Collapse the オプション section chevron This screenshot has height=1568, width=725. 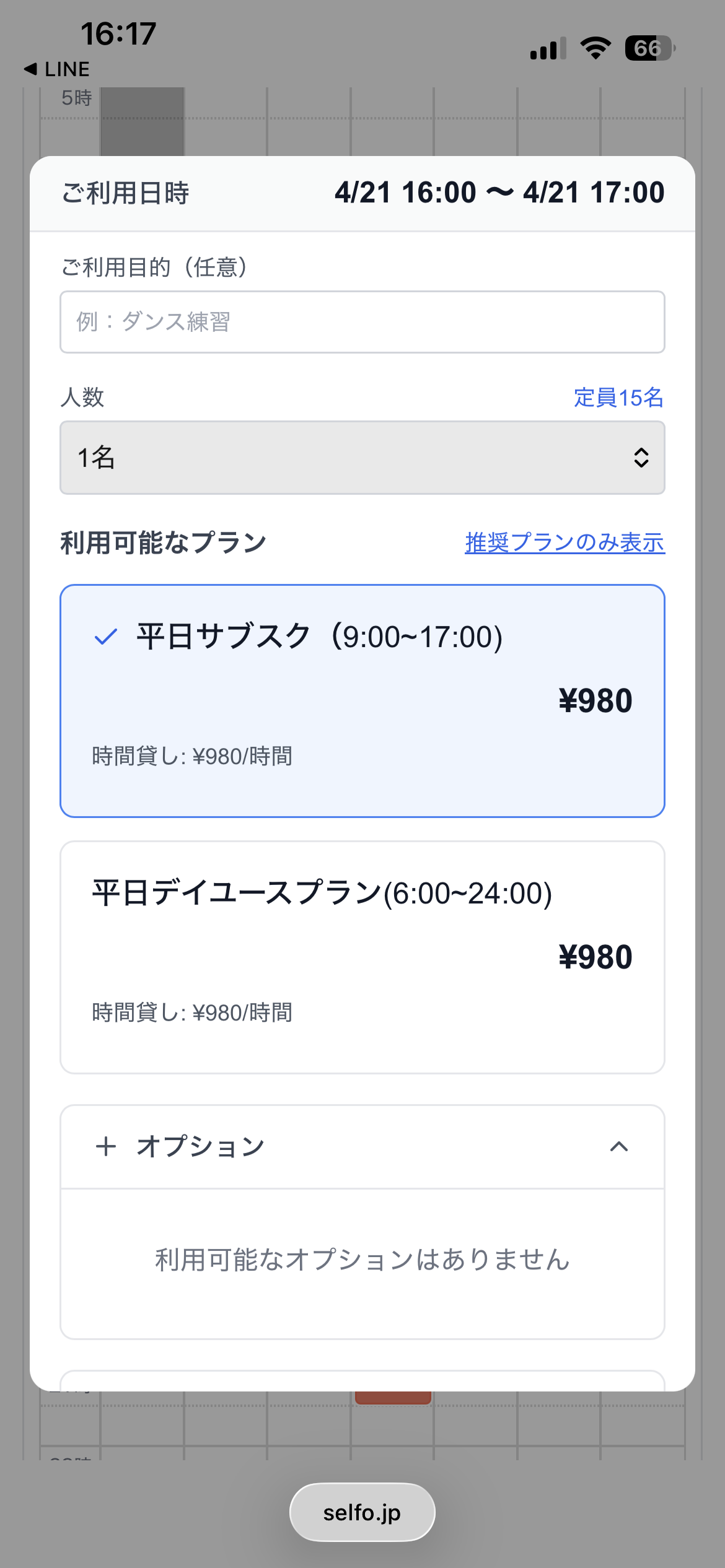click(x=618, y=1146)
